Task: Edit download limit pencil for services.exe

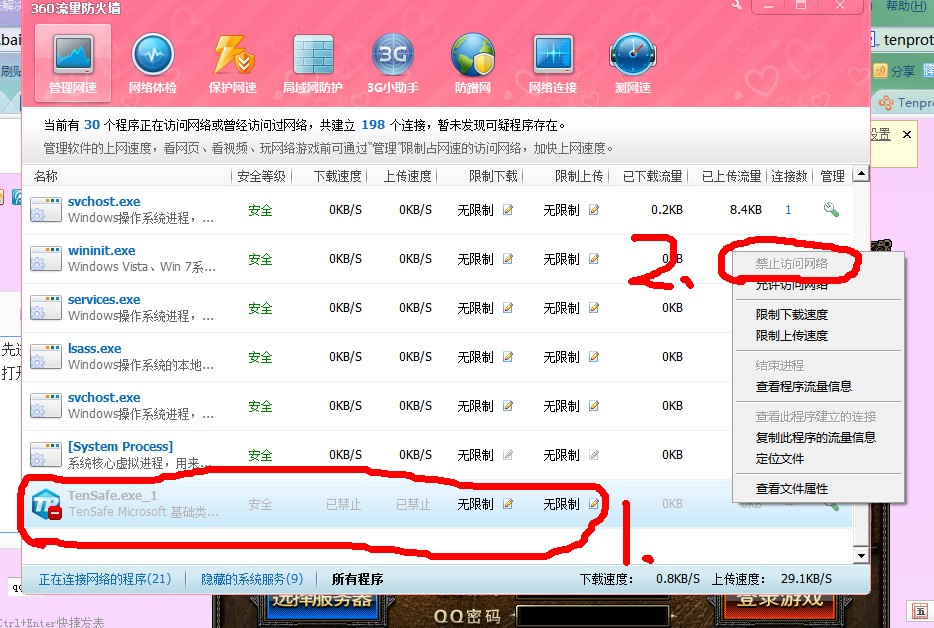Action: pos(508,307)
